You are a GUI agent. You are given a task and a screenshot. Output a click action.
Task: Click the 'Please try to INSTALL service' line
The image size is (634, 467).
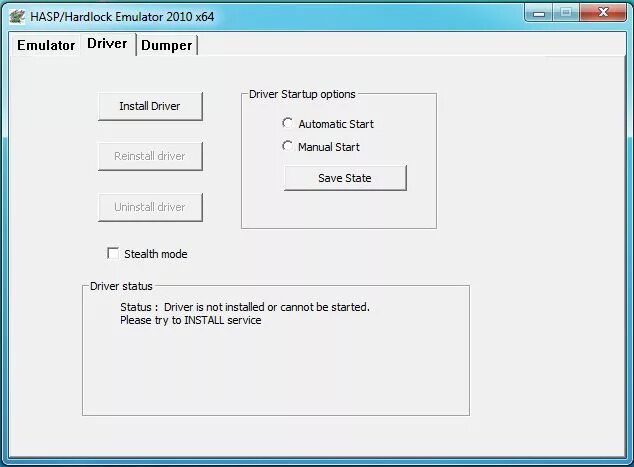pyautogui.click(x=190, y=320)
